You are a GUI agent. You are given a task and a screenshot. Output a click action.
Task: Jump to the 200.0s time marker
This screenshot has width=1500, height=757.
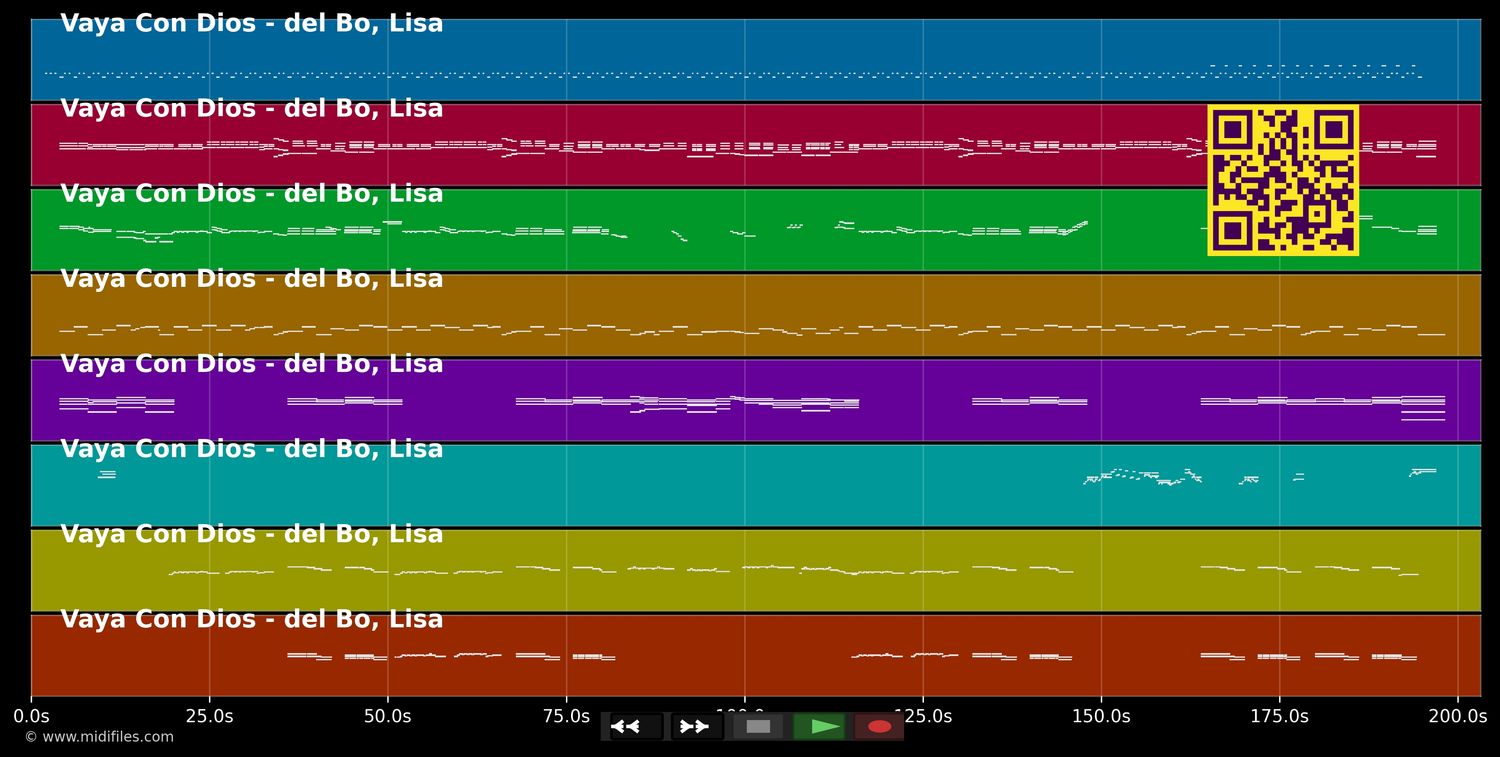(1457, 716)
